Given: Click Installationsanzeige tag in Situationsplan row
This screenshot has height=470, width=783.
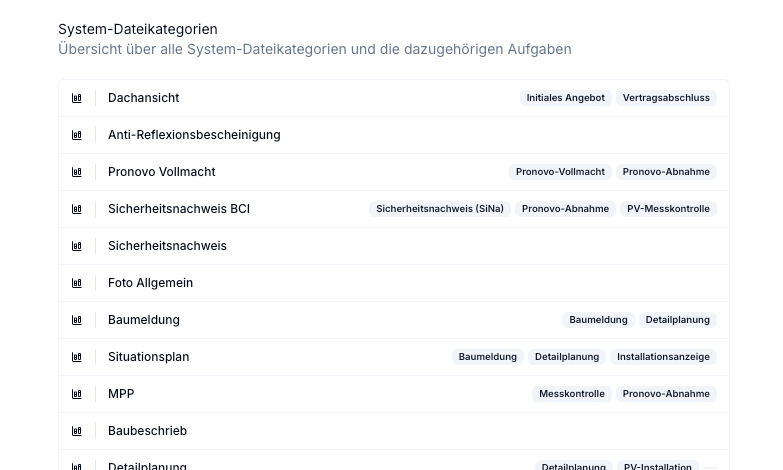Looking at the screenshot, I should pos(663,357).
